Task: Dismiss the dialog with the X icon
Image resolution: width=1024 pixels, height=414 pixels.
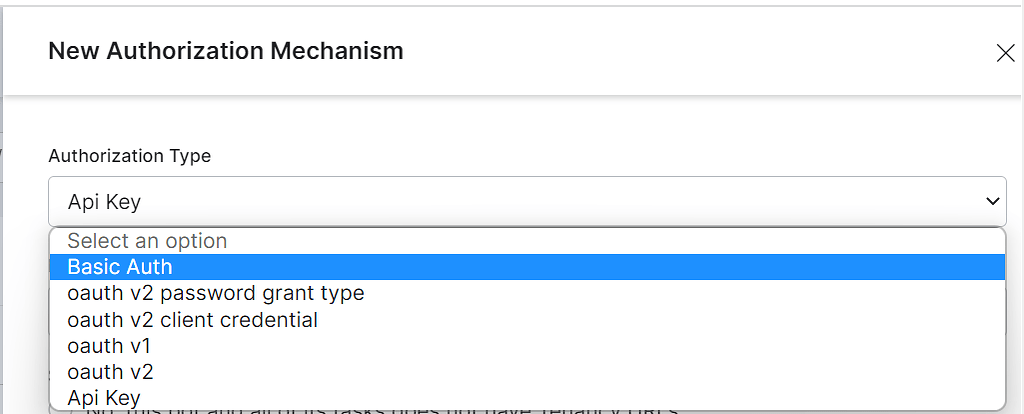Action: [x=1005, y=53]
